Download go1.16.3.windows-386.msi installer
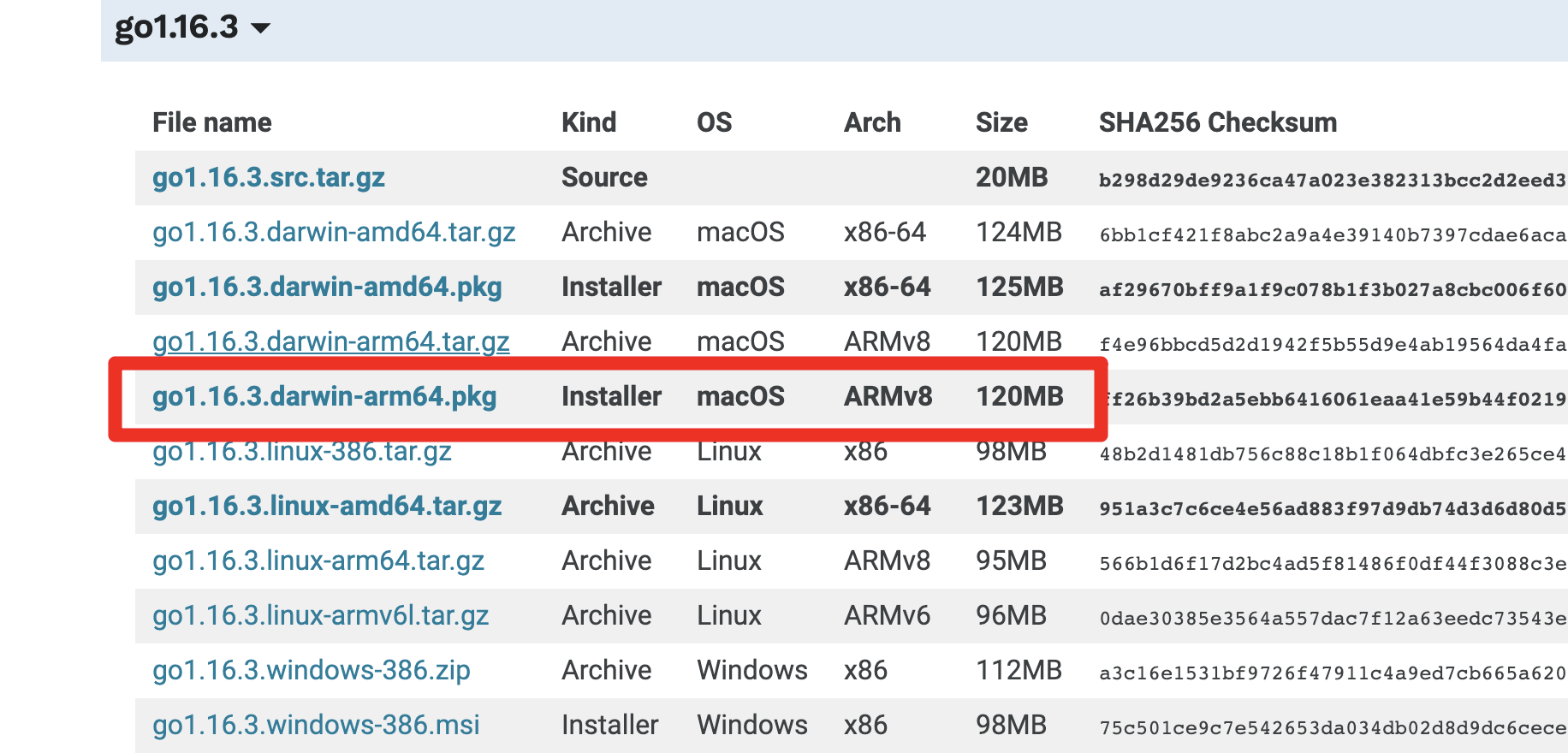Screen dimensions: 1568x753 pos(316,725)
